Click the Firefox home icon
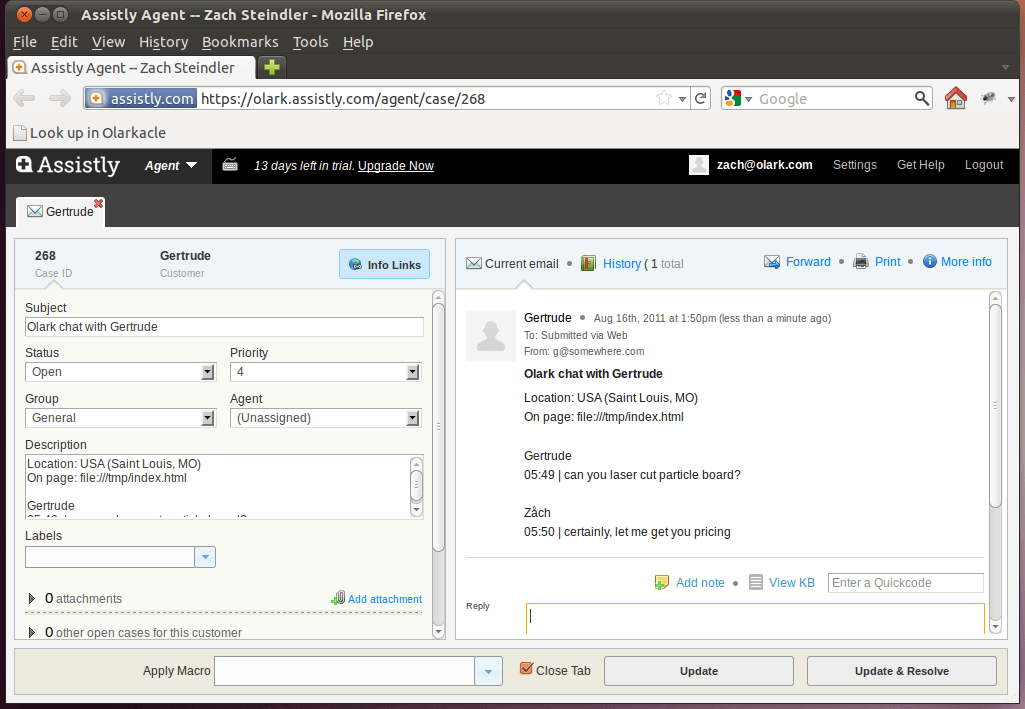1025x709 pixels. [955, 98]
